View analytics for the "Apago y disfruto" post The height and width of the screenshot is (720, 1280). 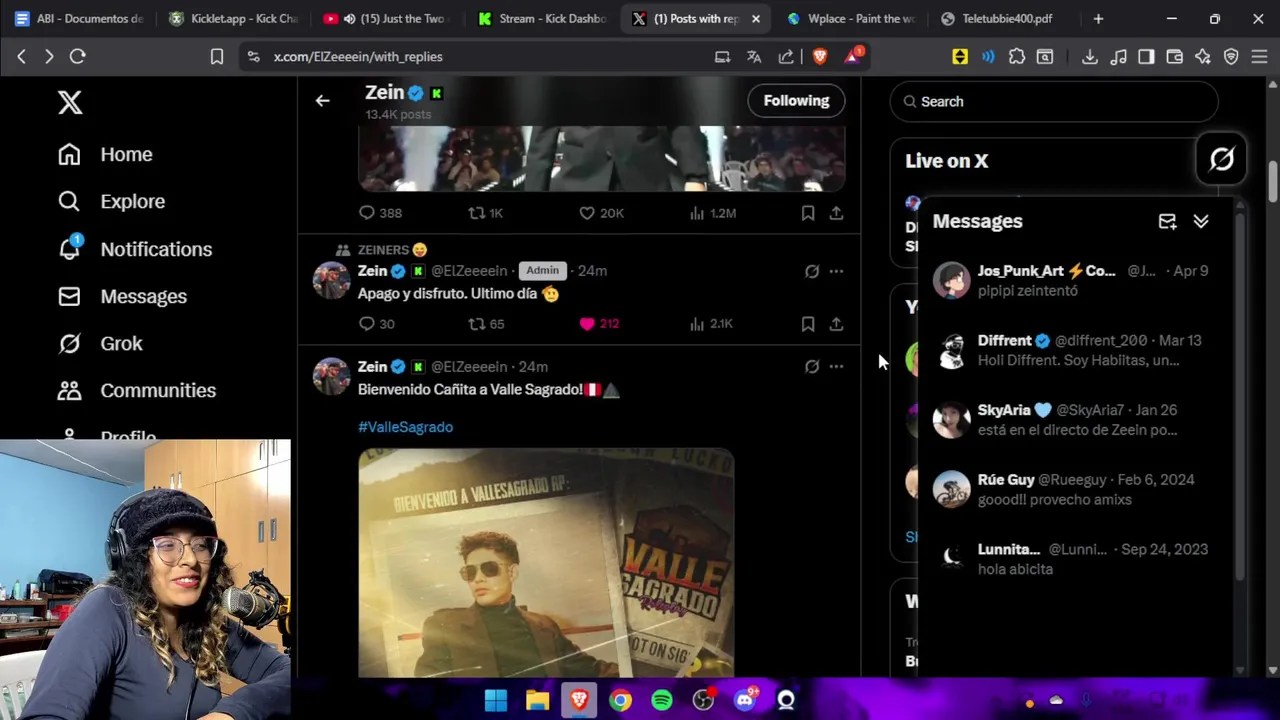(x=711, y=324)
